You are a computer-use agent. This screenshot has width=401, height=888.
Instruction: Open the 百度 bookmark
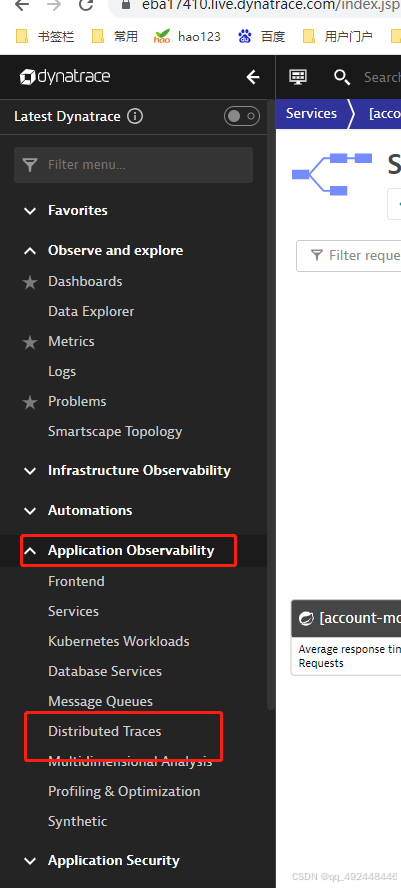tap(261, 37)
